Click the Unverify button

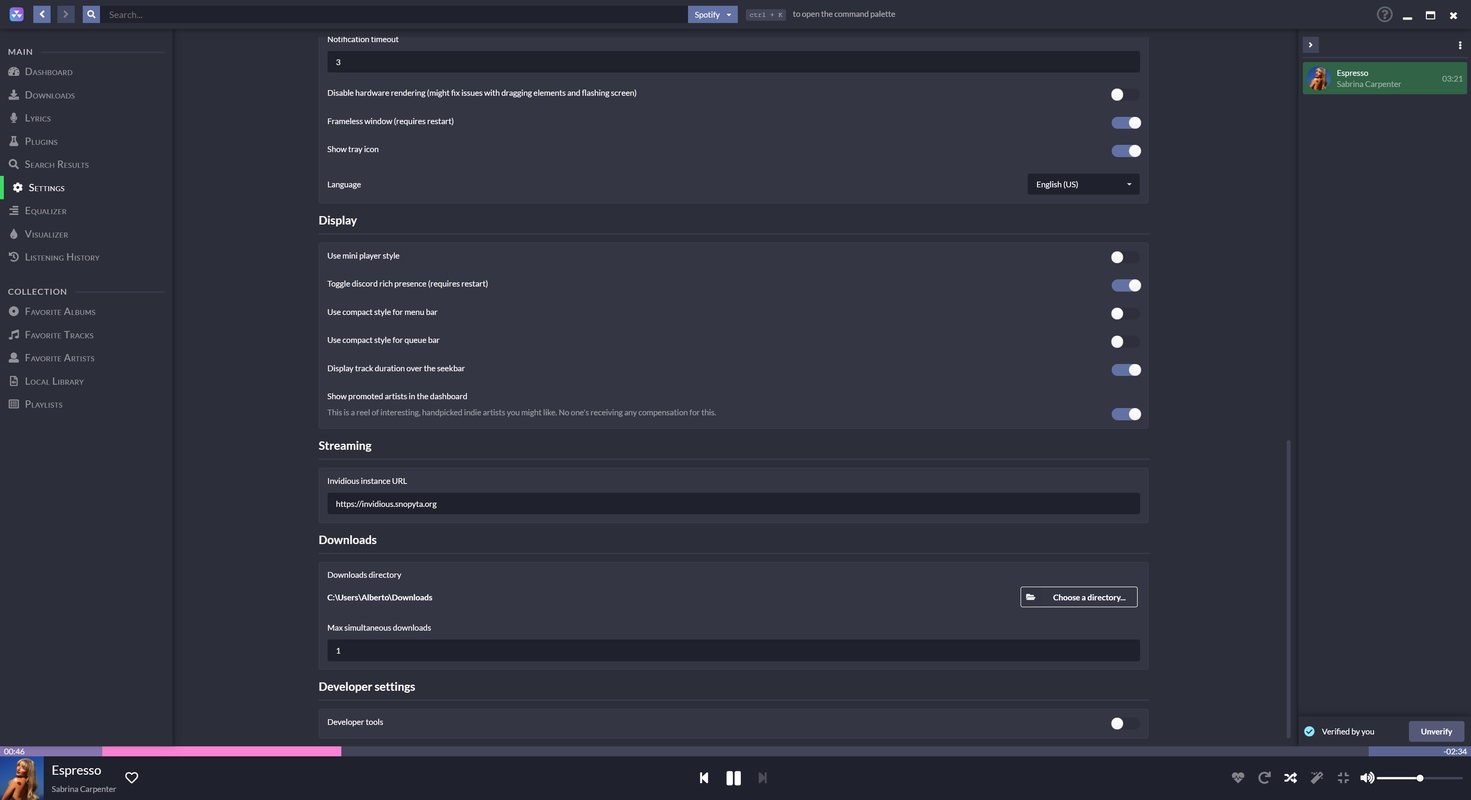[1435, 731]
